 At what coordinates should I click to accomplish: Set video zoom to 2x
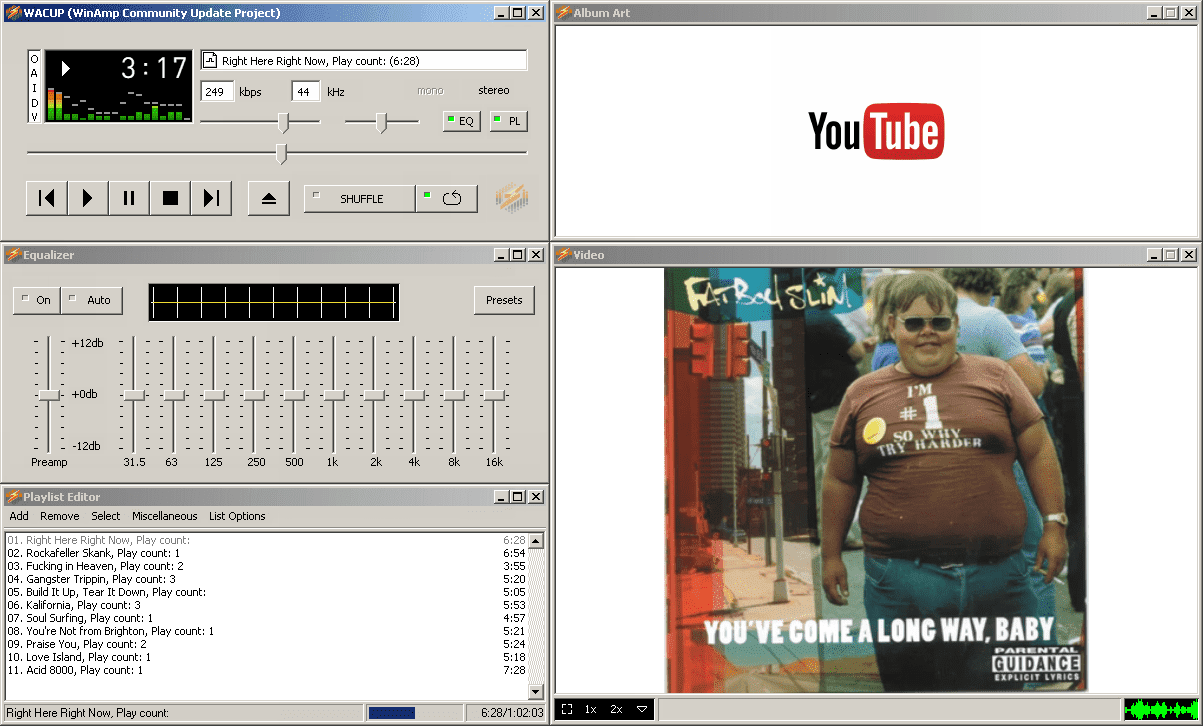click(616, 709)
